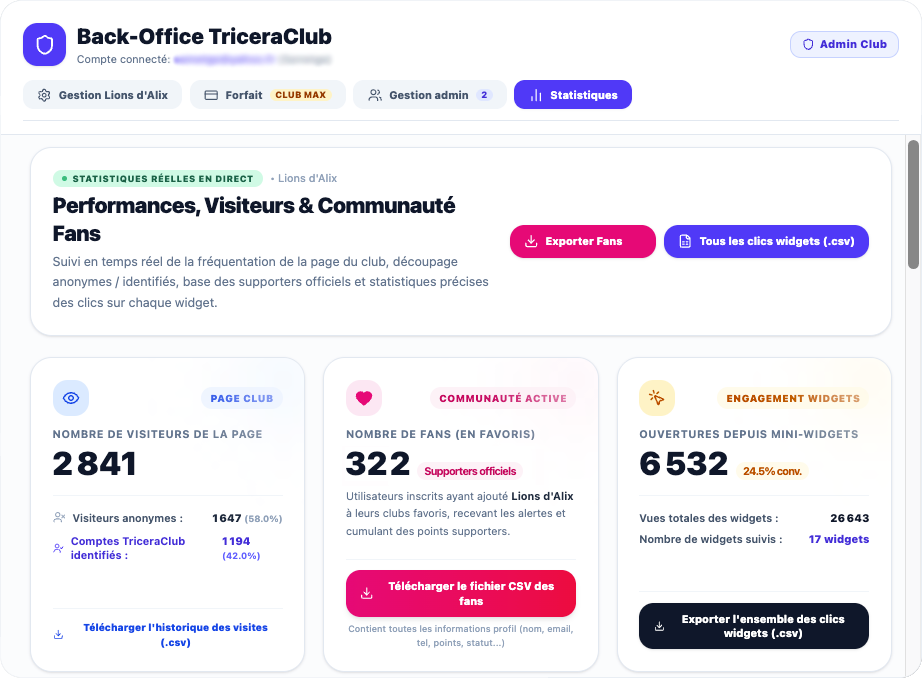The image size is (922, 678).
Task: Click the Lions d'Alix label near live badge
Action: pos(307,178)
